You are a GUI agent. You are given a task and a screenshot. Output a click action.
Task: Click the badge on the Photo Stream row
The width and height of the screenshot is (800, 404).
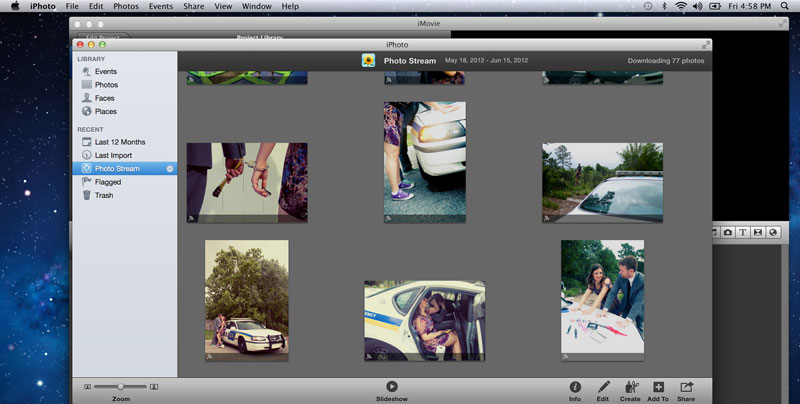170,169
